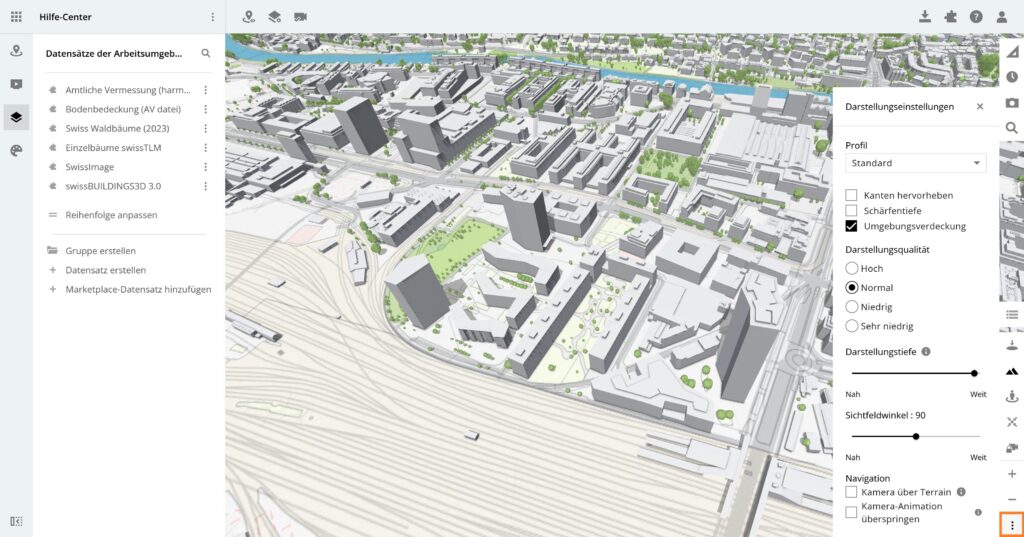Screen dimensions: 1024x537
Task: Open the Hilfe-Center three-dot menu
Action: pyautogui.click(x=212, y=17)
